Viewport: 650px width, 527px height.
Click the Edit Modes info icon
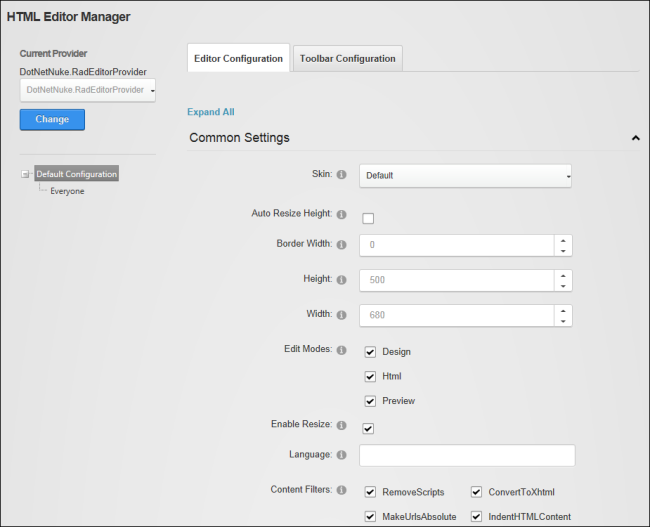pyautogui.click(x=341, y=350)
